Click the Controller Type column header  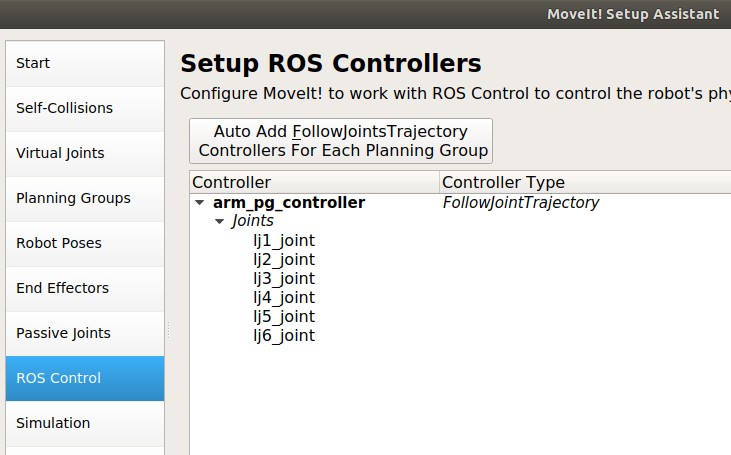[x=584, y=182]
